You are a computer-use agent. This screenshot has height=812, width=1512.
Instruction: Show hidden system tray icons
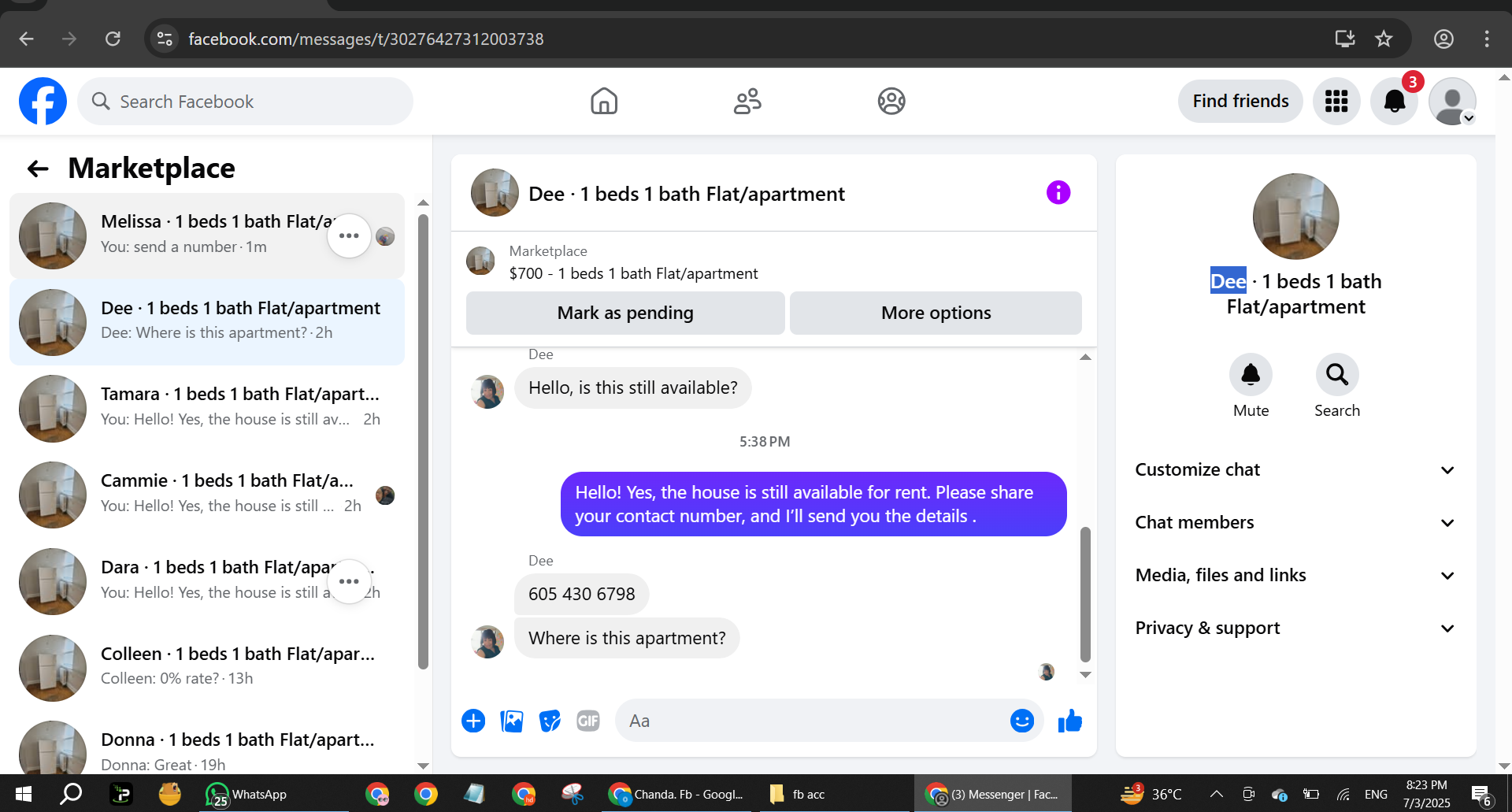pyautogui.click(x=1216, y=794)
